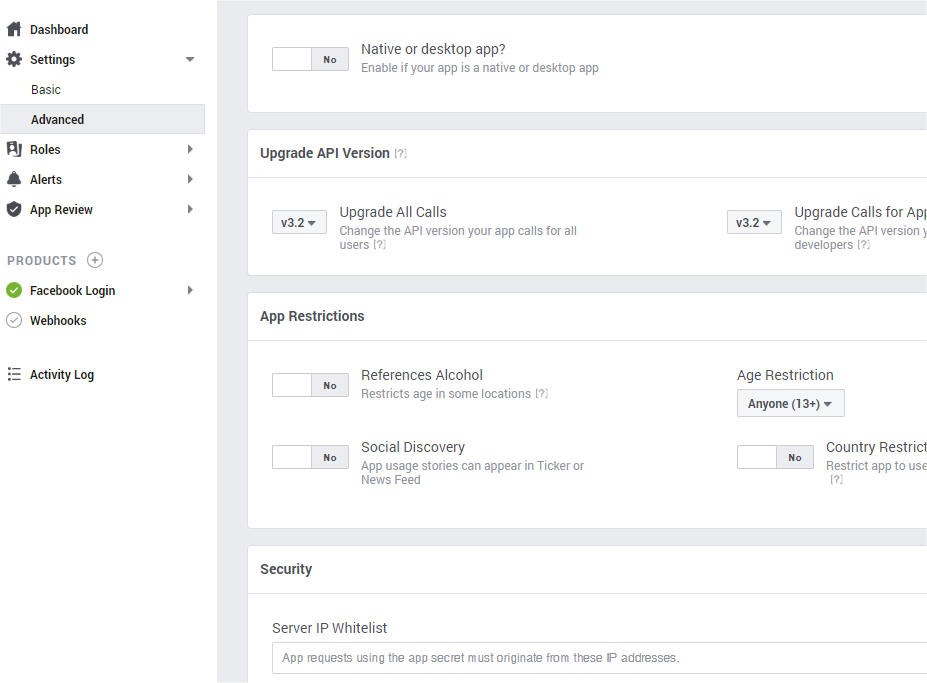Toggle the References Alcohol switch

(310, 385)
